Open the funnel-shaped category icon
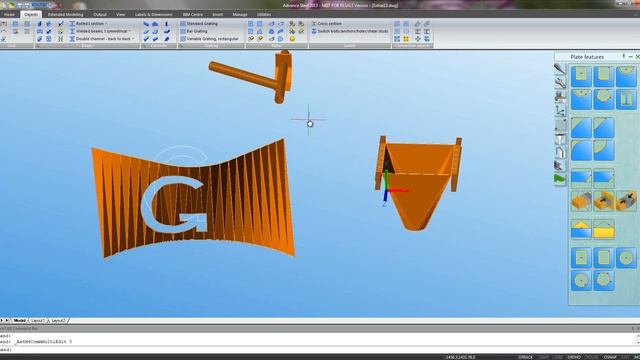Image resolution: width=640 pixels, height=360 pixels. click(560, 139)
